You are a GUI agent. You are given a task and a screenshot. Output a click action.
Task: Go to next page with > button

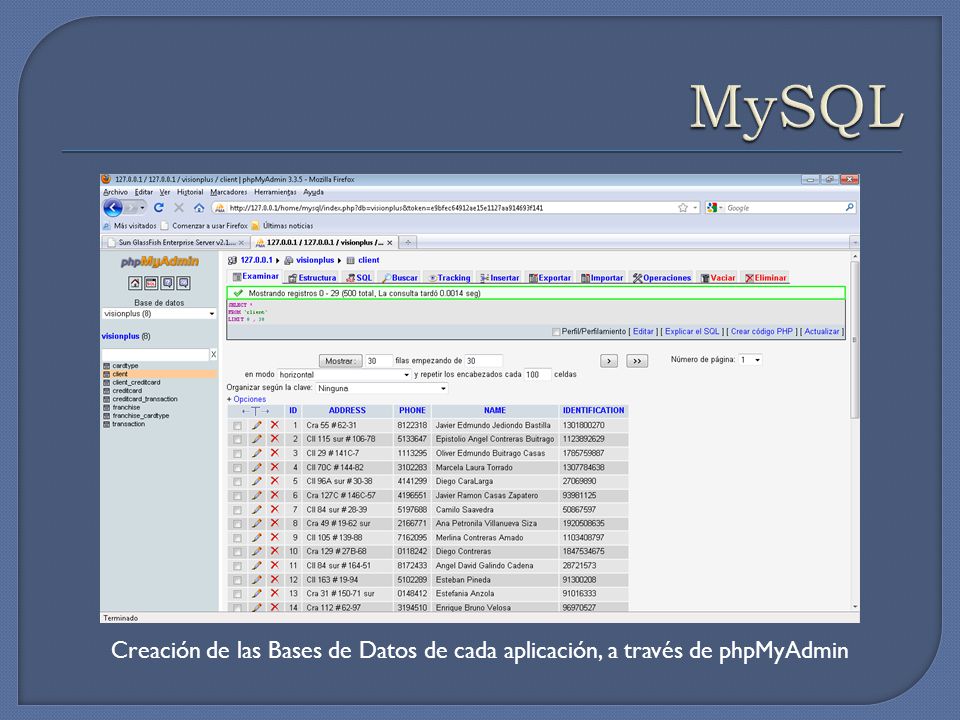click(609, 361)
